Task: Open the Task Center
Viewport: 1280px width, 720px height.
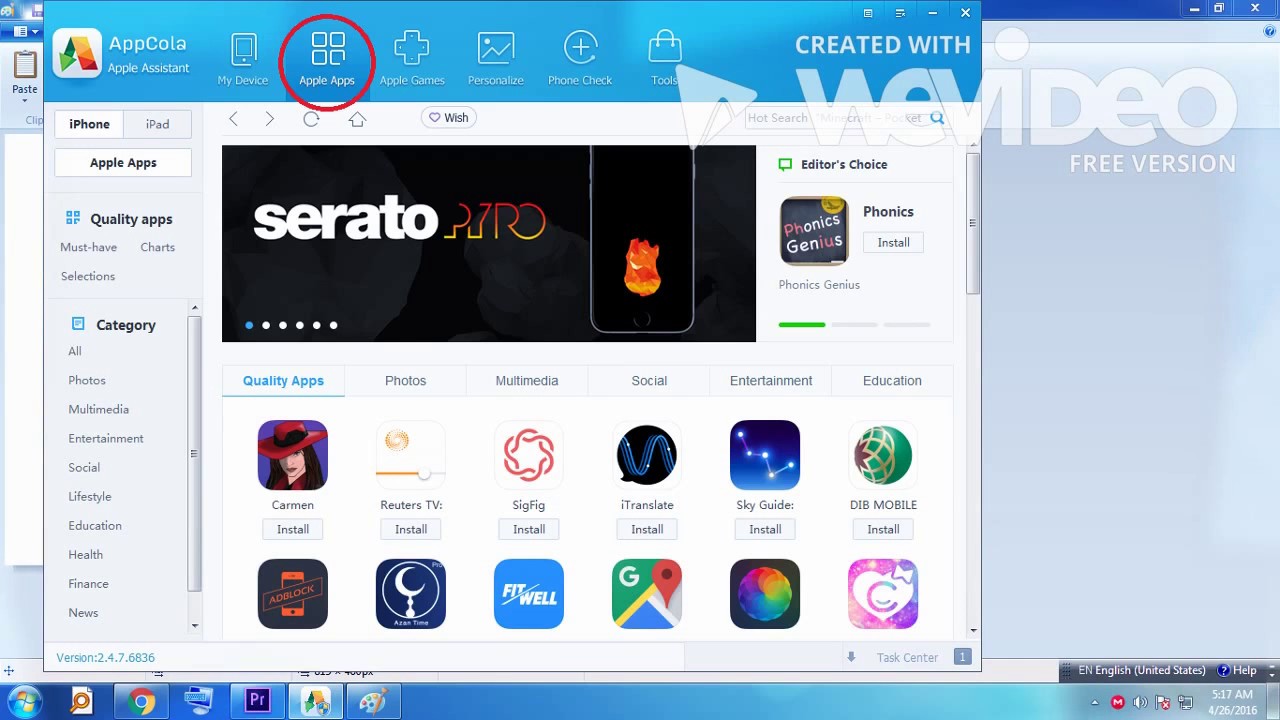Action: (x=907, y=657)
